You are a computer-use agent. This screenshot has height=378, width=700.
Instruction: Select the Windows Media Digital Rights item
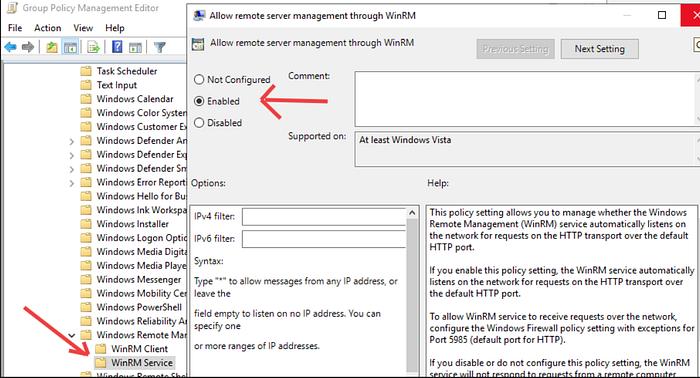point(142,251)
